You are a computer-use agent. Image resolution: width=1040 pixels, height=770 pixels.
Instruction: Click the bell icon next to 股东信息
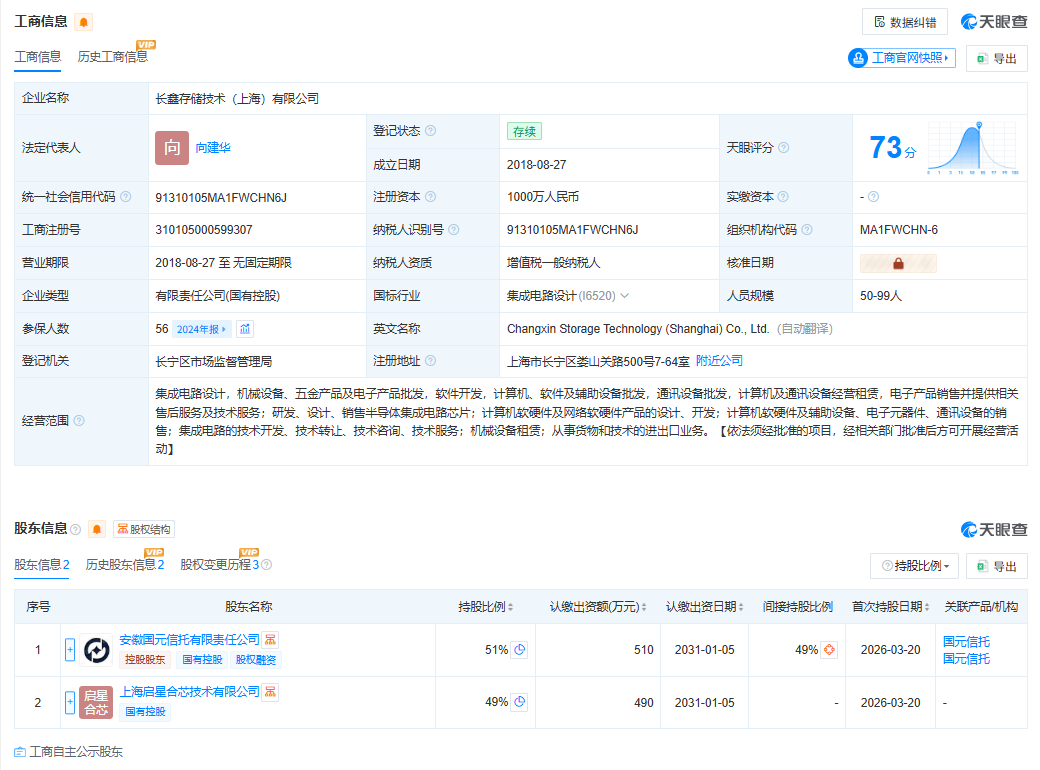(x=97, y=529)
